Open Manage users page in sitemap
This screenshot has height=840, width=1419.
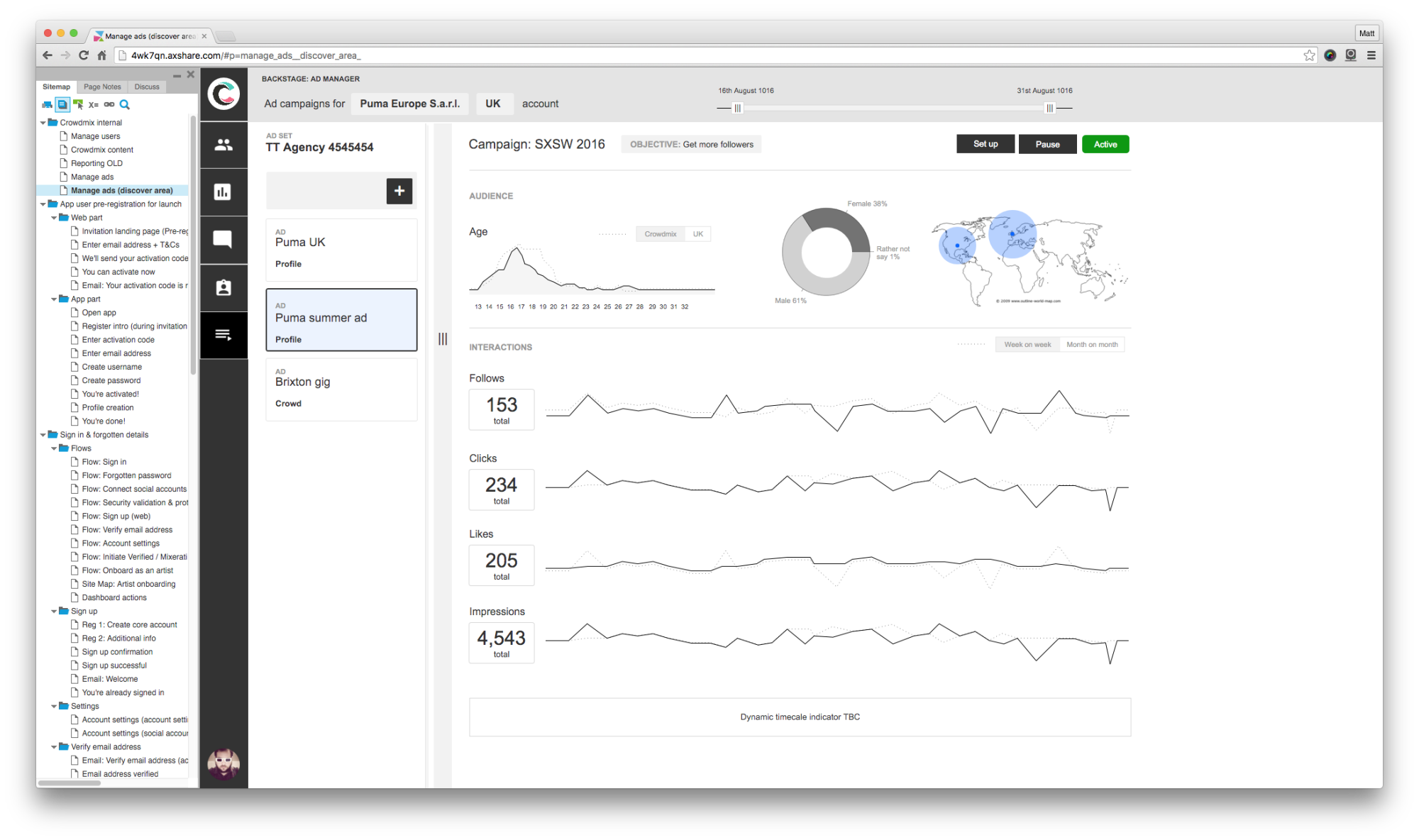(95, 136)
